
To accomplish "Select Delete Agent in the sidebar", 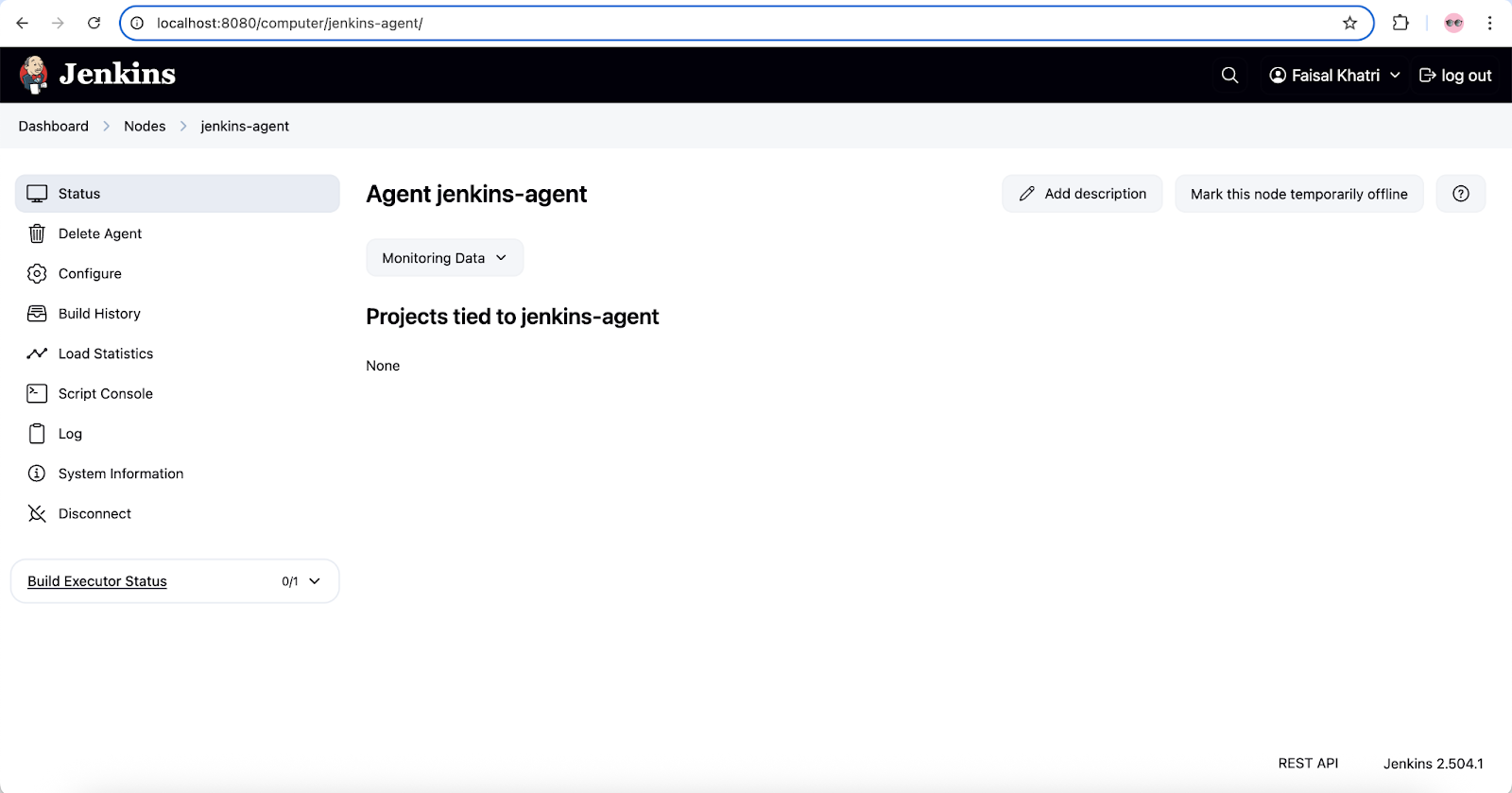I will click(x=178, y=233).
